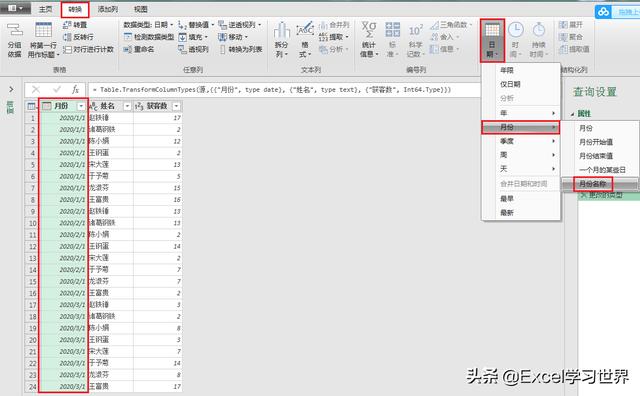Click the formula bar confirm checkmark
Viewport: 640px width, 396px height.
click(x=57, y=89)
